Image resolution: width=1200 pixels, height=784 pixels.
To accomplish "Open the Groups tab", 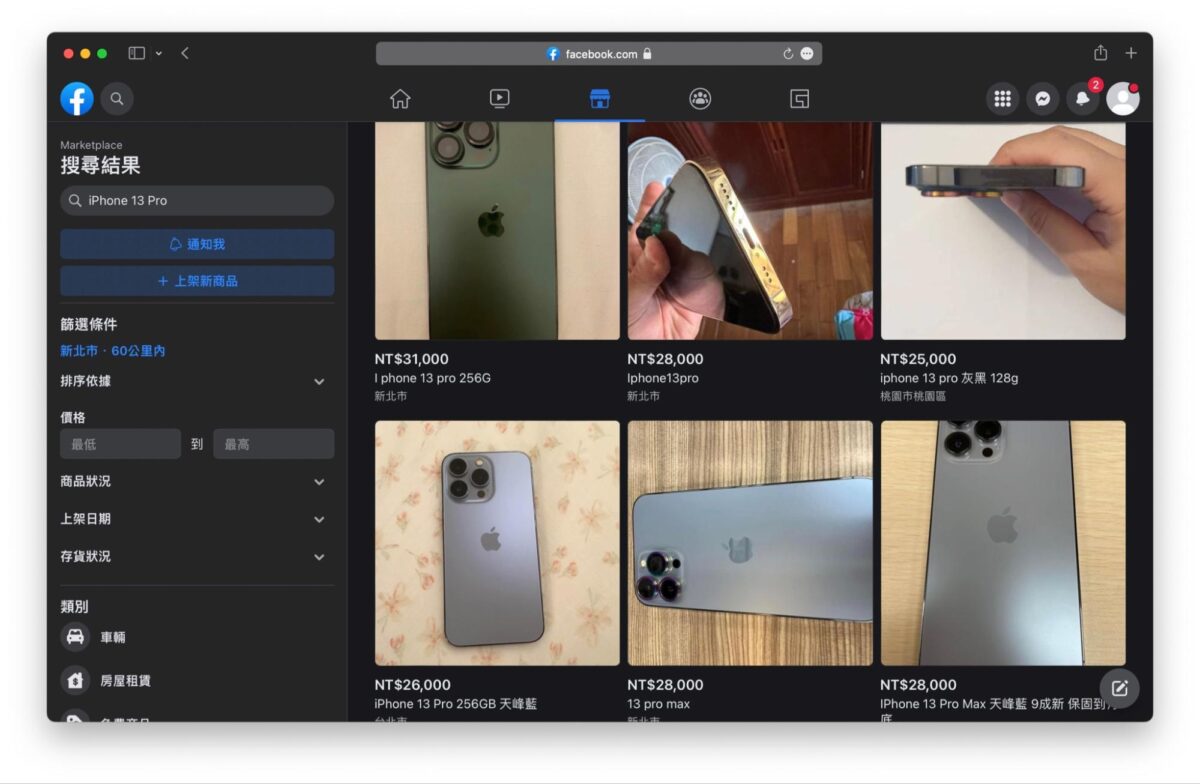I will point(700,98).
